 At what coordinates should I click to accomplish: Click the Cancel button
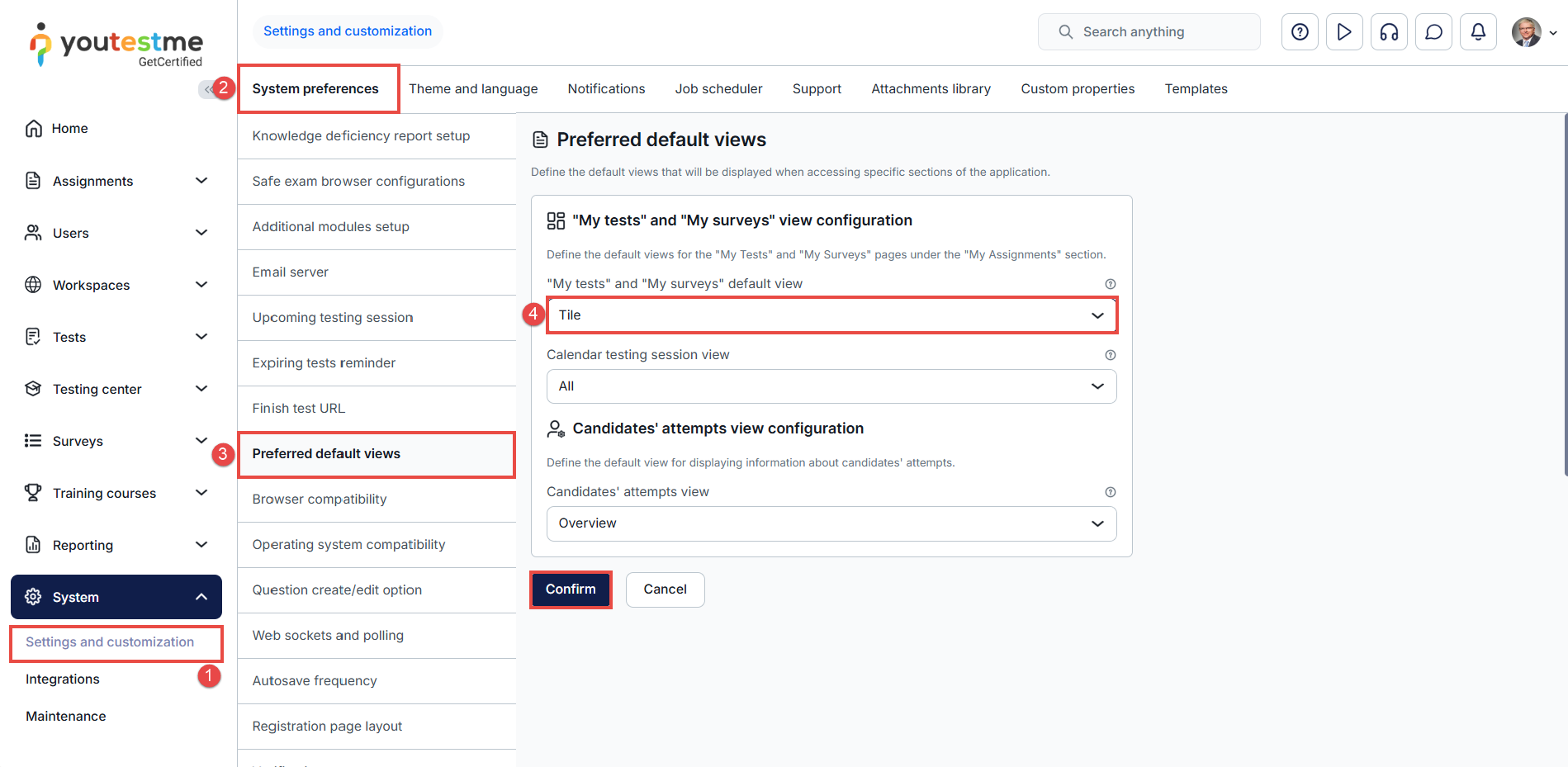[665, 589]
